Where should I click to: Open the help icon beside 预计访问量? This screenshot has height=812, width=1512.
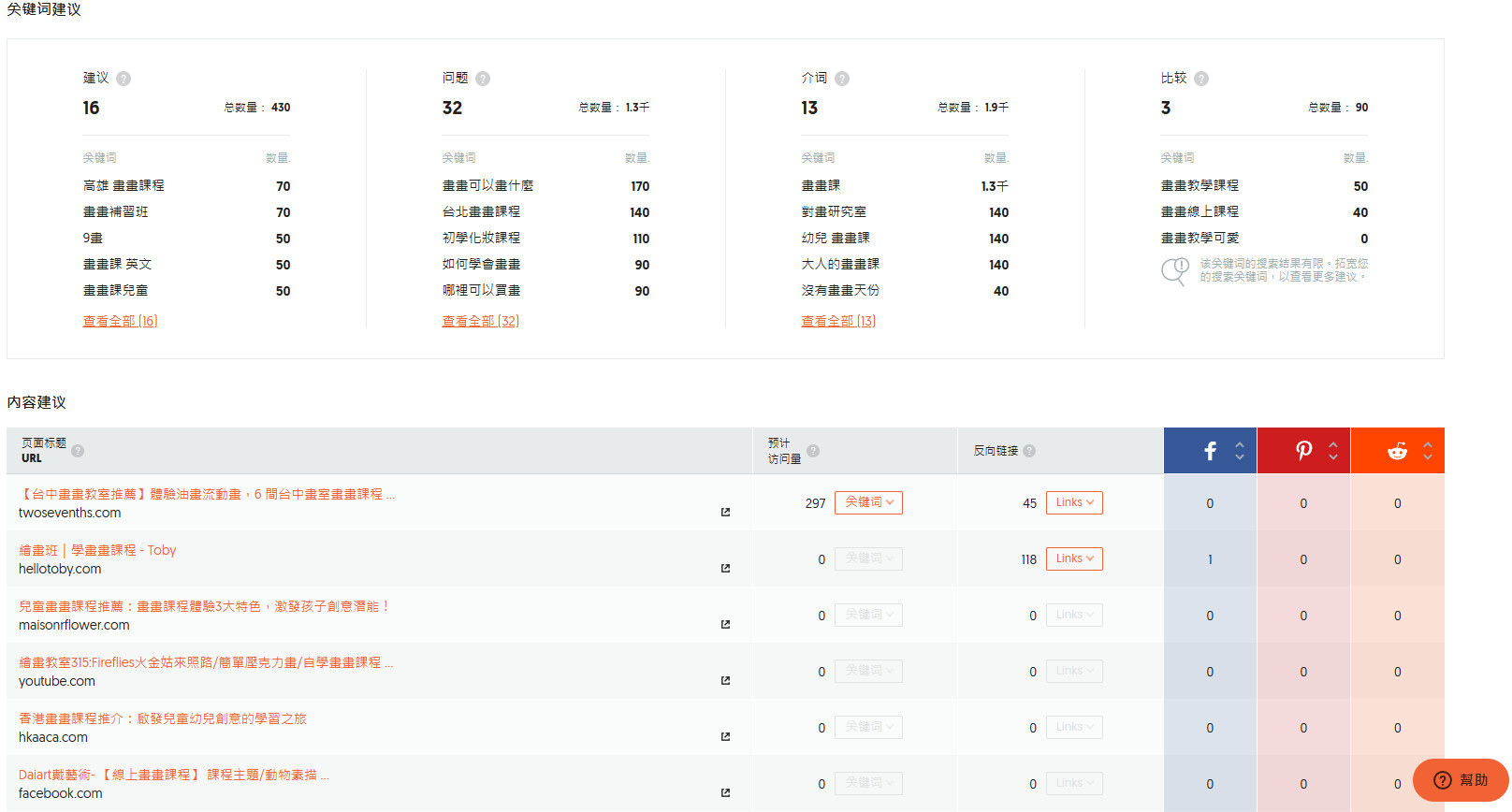813,451
